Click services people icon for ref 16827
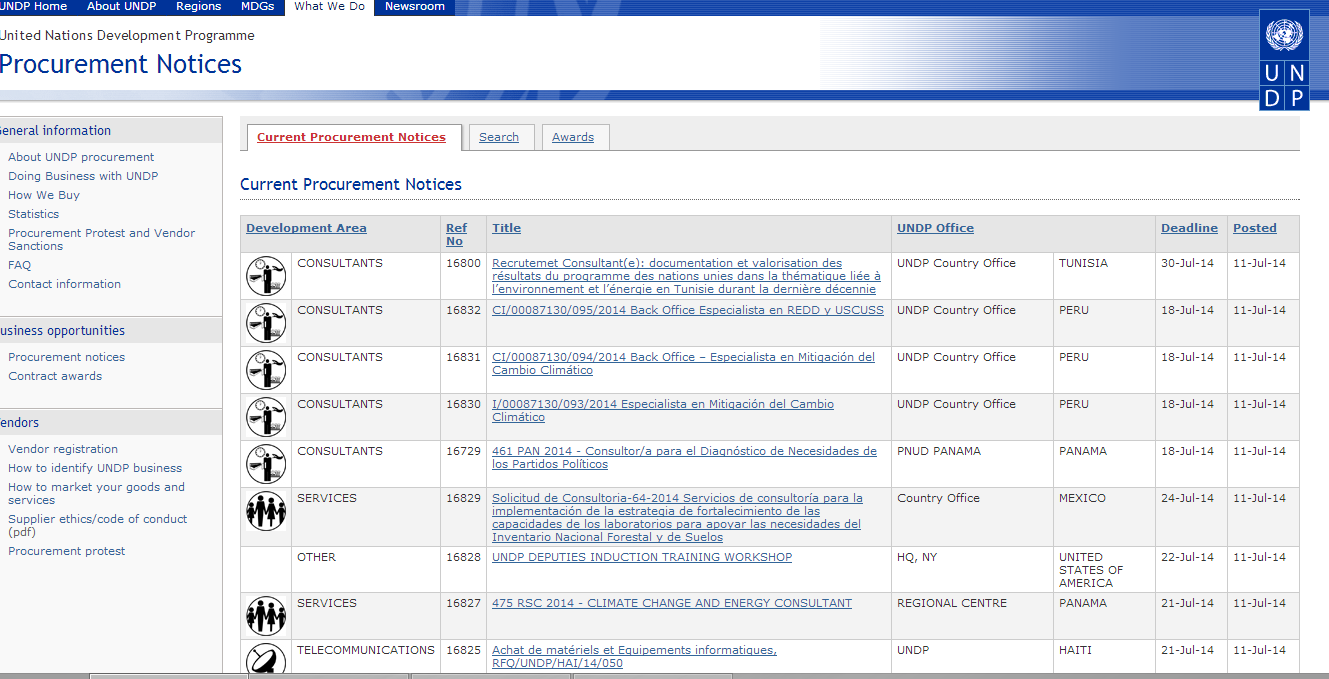 coord(266,616)
